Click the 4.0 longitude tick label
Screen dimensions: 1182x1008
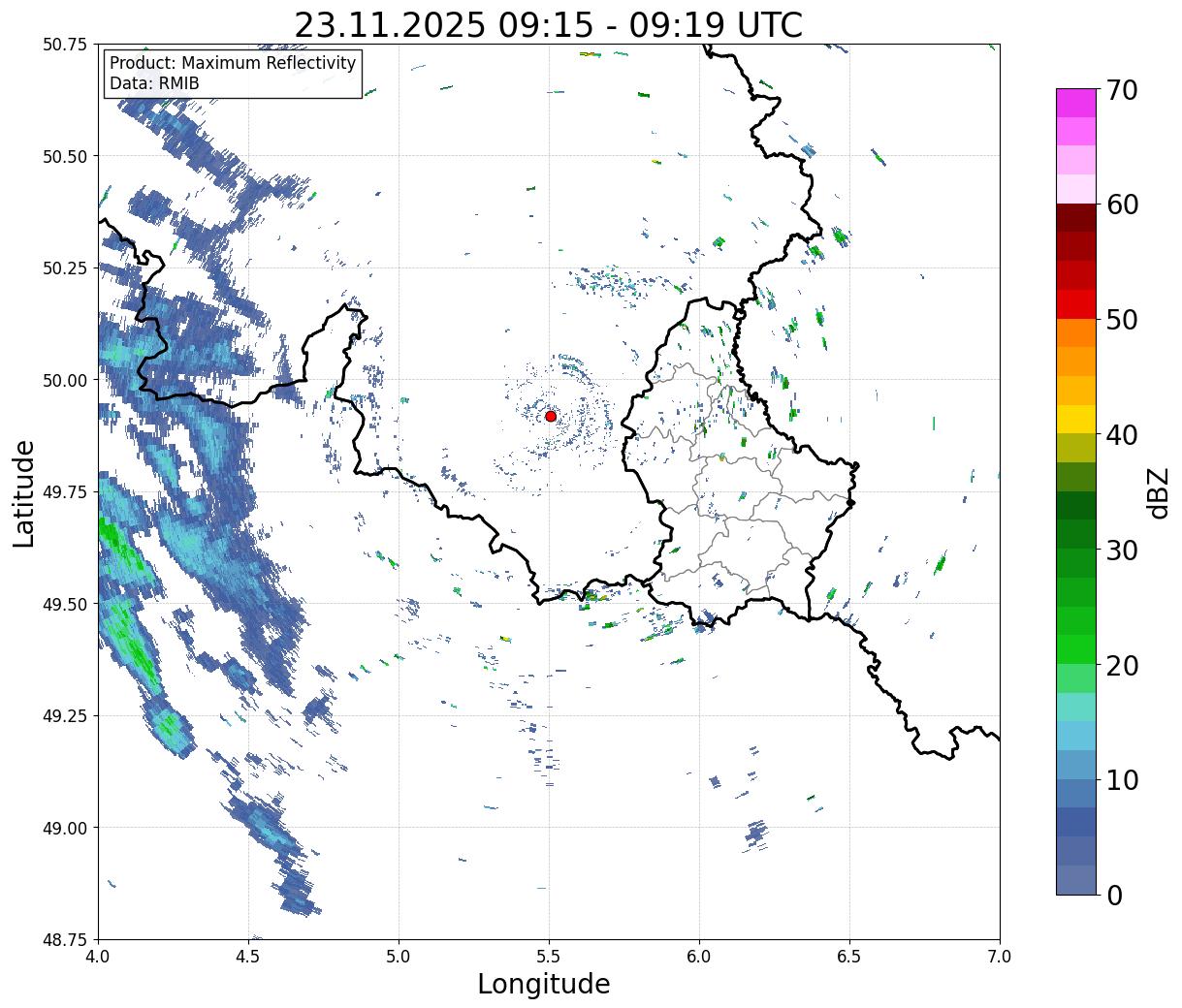pos(98,957)
